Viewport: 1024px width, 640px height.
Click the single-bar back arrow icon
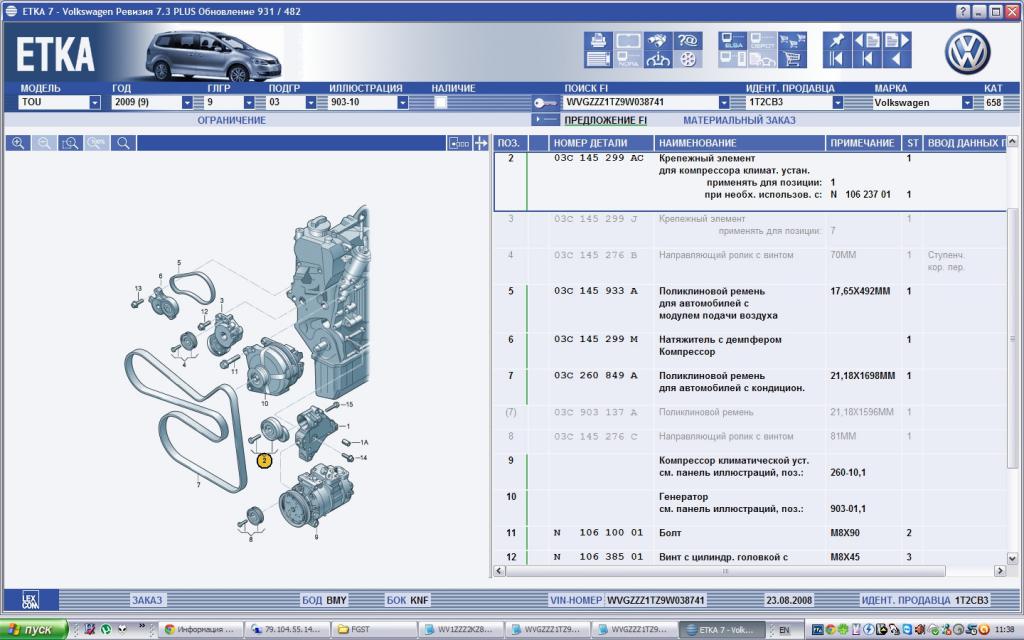coord(867,59)
